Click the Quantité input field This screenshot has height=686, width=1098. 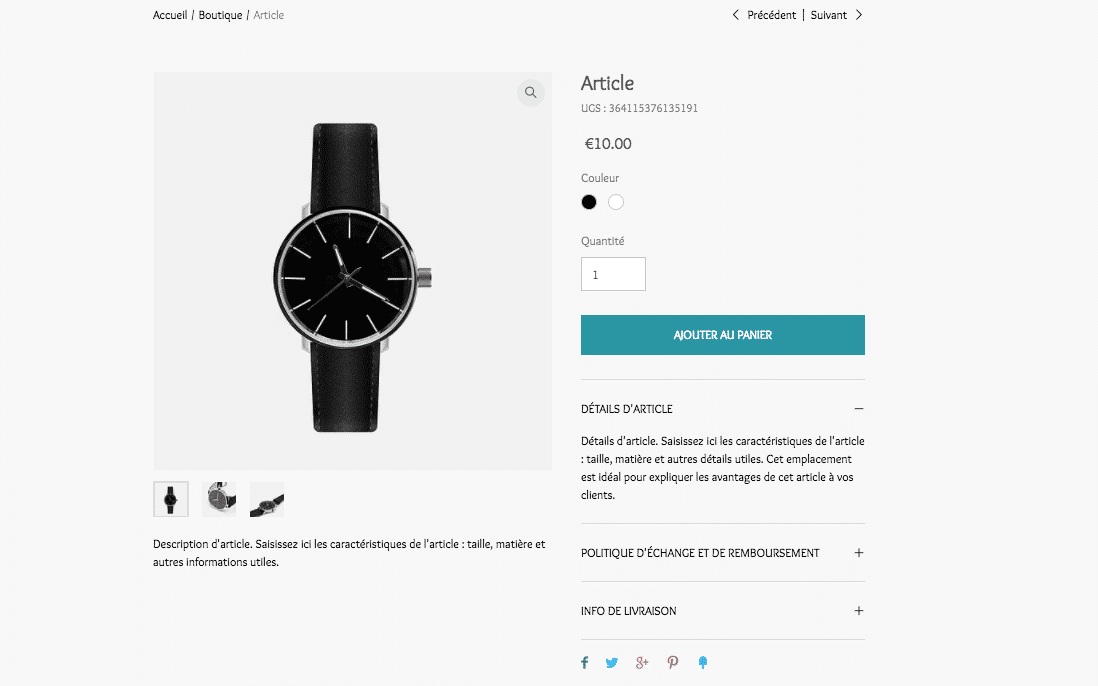[x=613, y=274]
